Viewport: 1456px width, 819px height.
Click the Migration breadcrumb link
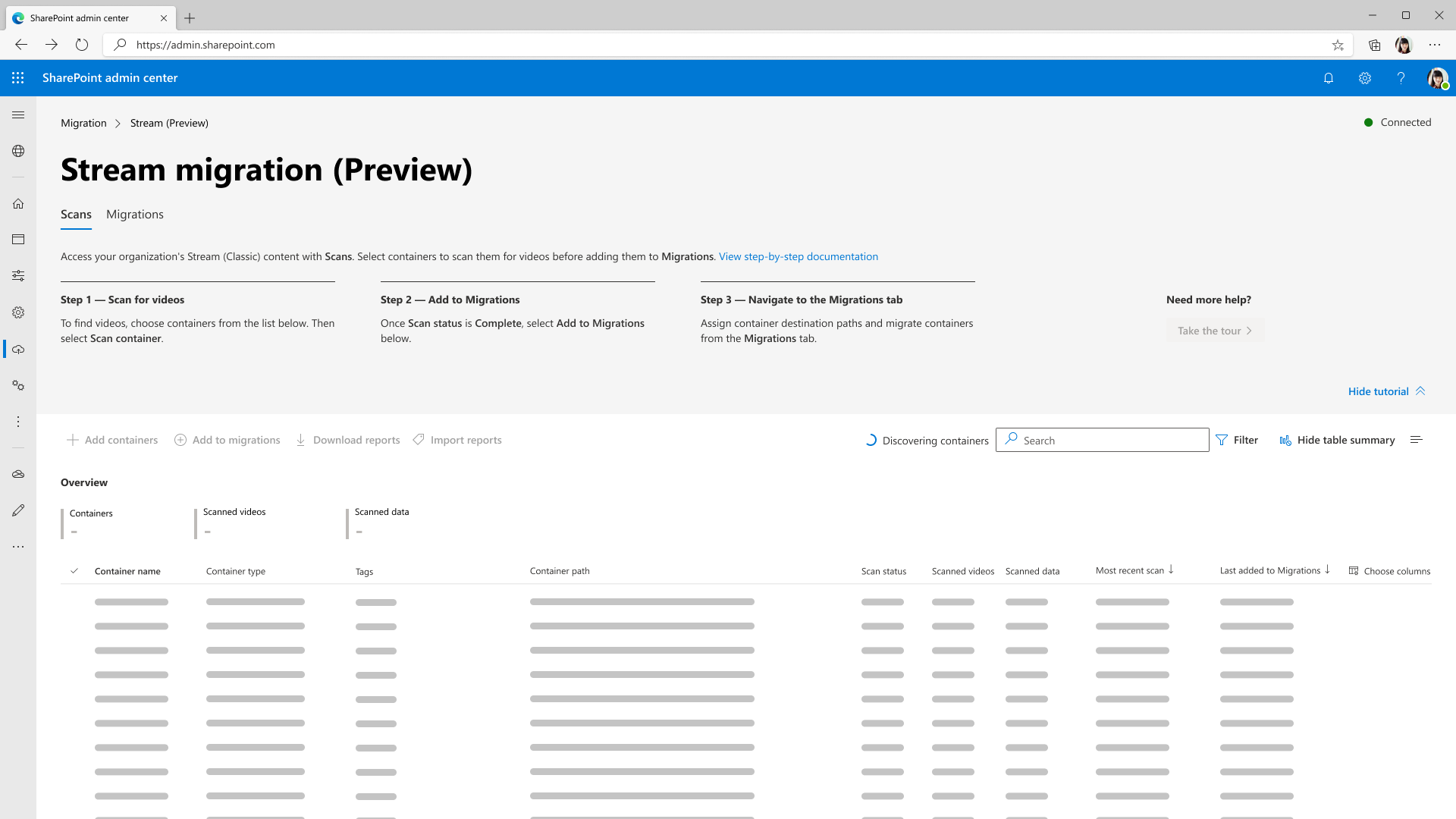coord(83,122)
